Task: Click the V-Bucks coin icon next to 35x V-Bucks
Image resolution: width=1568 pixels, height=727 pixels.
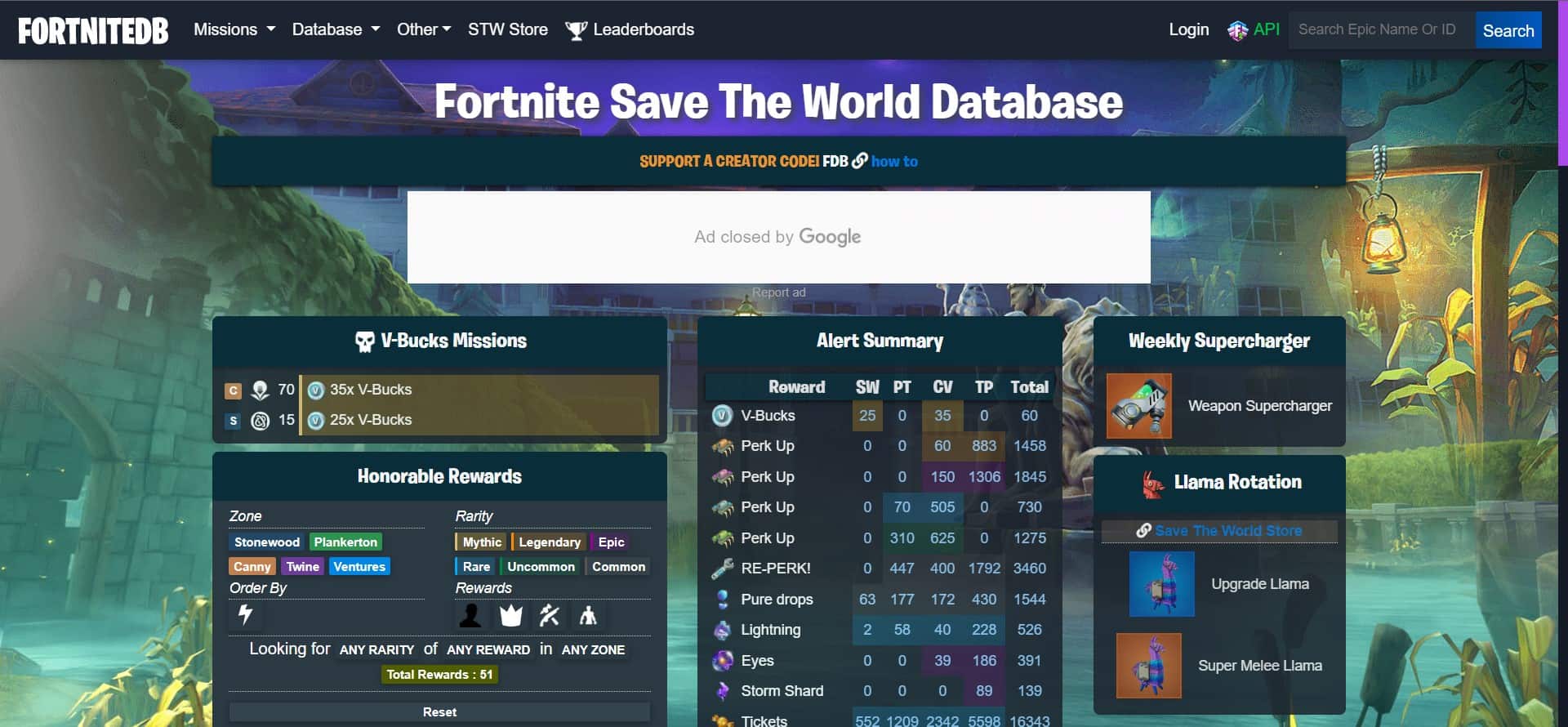Action: tap(316, 390)
